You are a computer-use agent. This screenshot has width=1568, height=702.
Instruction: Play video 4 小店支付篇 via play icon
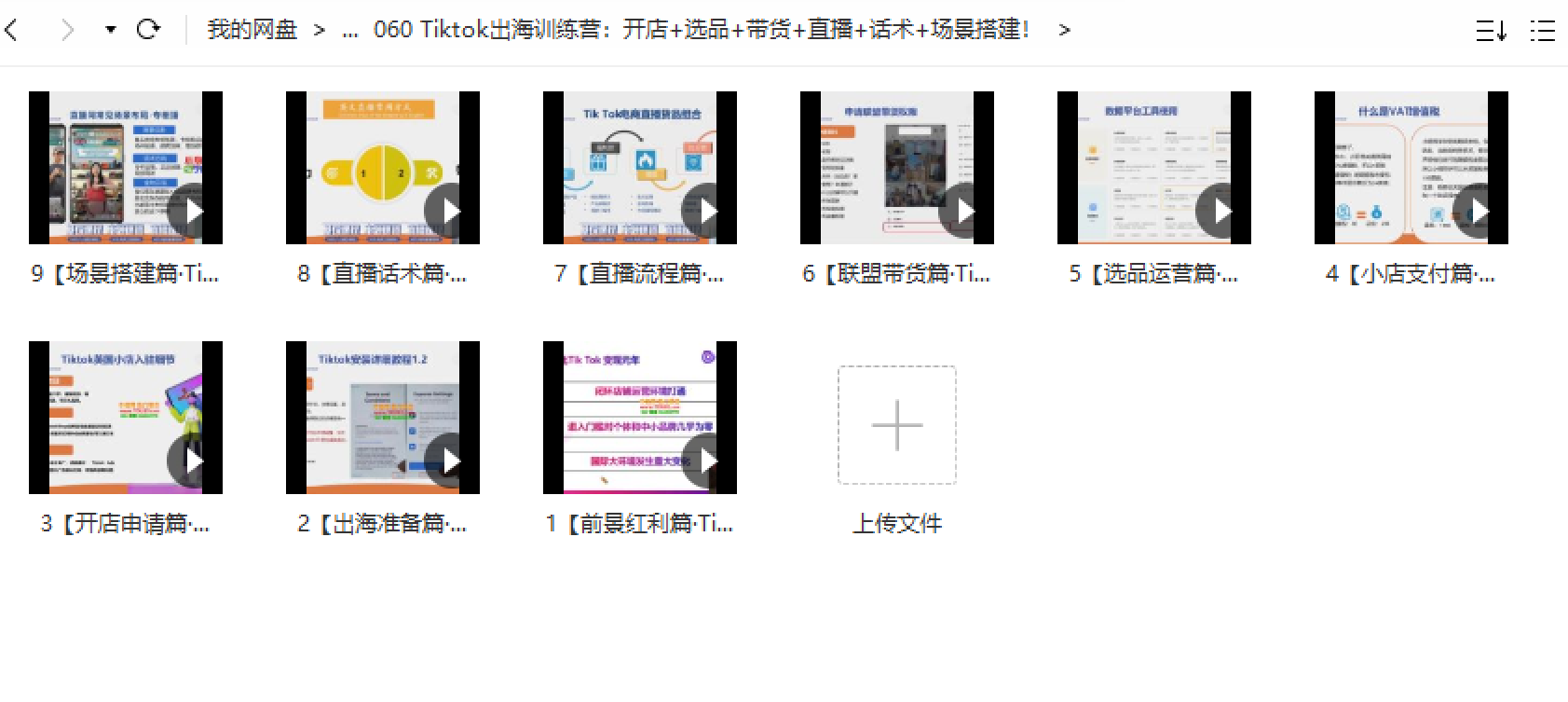click(x=1478, y=212)
